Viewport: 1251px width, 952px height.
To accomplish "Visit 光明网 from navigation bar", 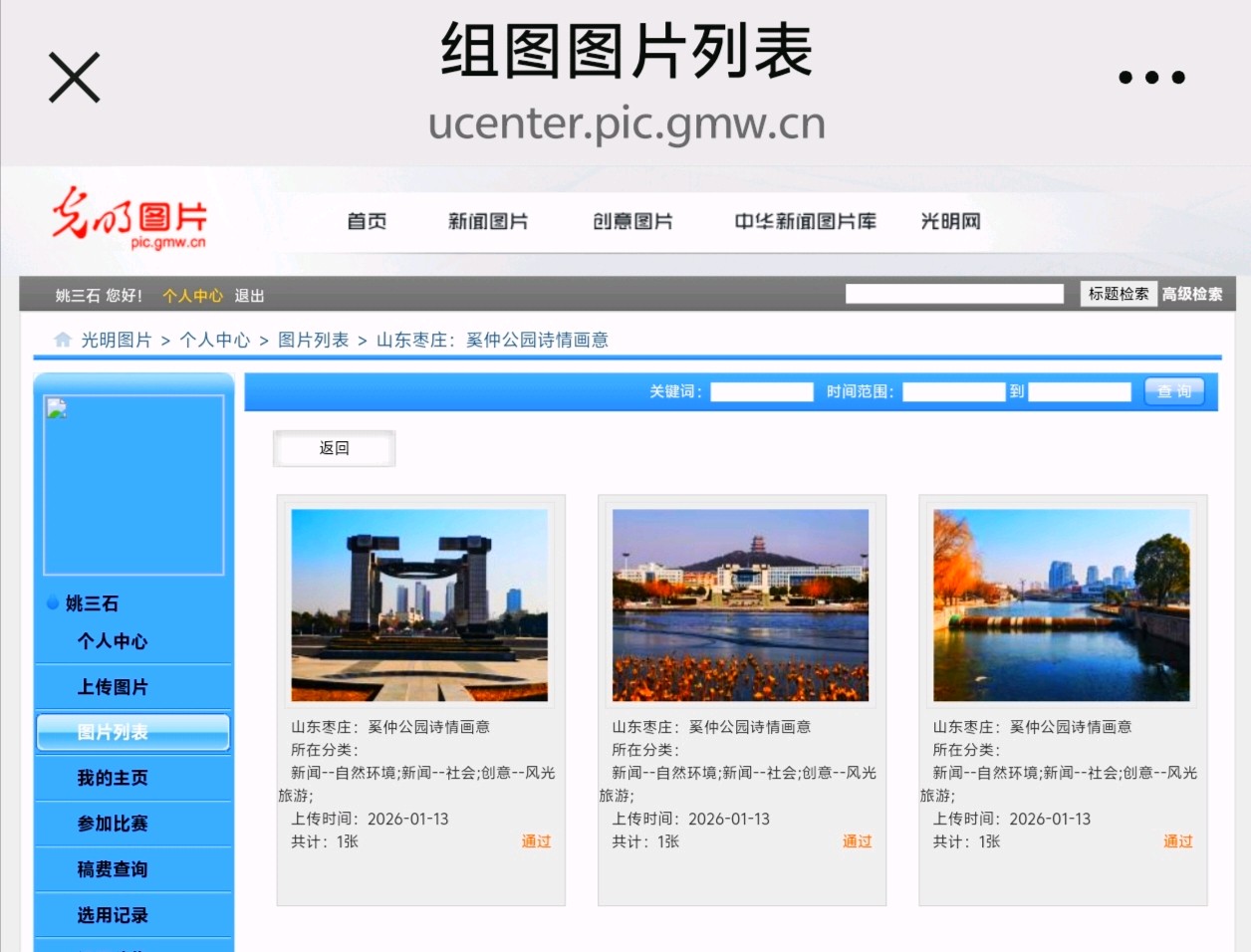I will click(950, 221).
